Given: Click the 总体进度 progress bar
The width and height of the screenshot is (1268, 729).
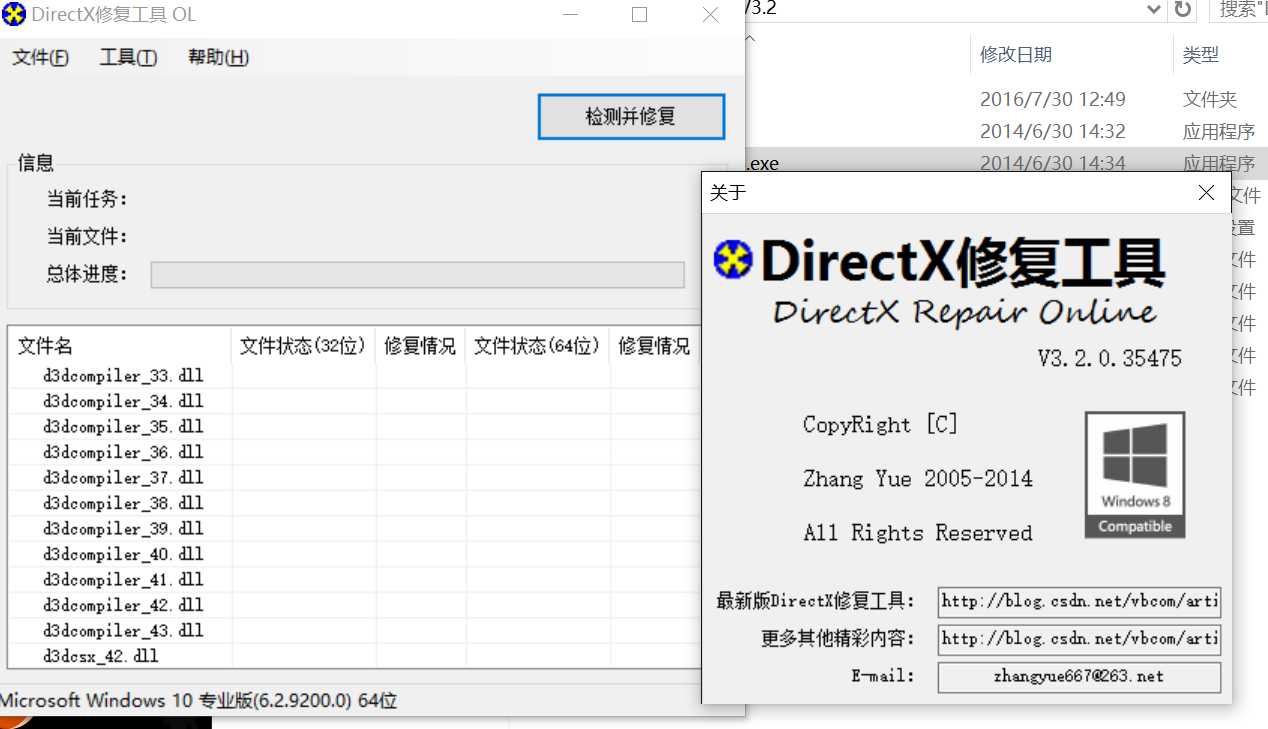Looking at the screenshot, I should [417, 275].
